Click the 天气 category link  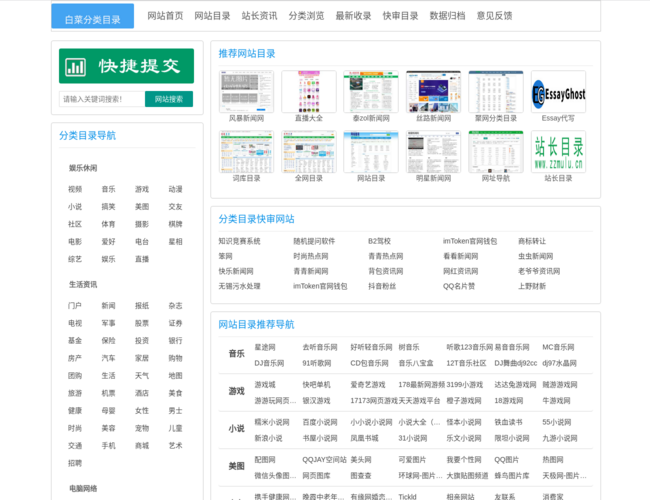[142, 376]
